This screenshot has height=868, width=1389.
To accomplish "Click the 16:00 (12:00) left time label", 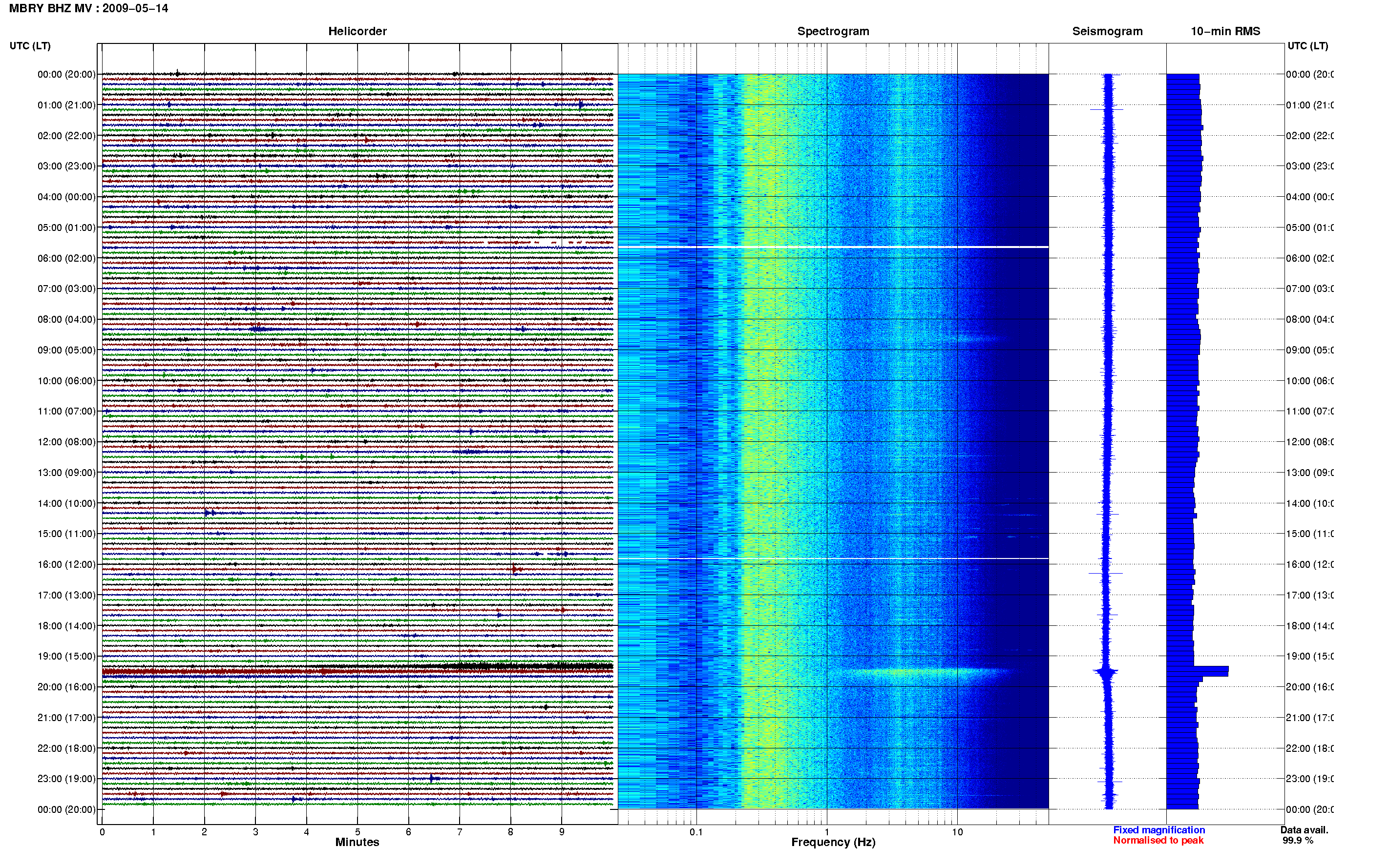I will 66,565.
